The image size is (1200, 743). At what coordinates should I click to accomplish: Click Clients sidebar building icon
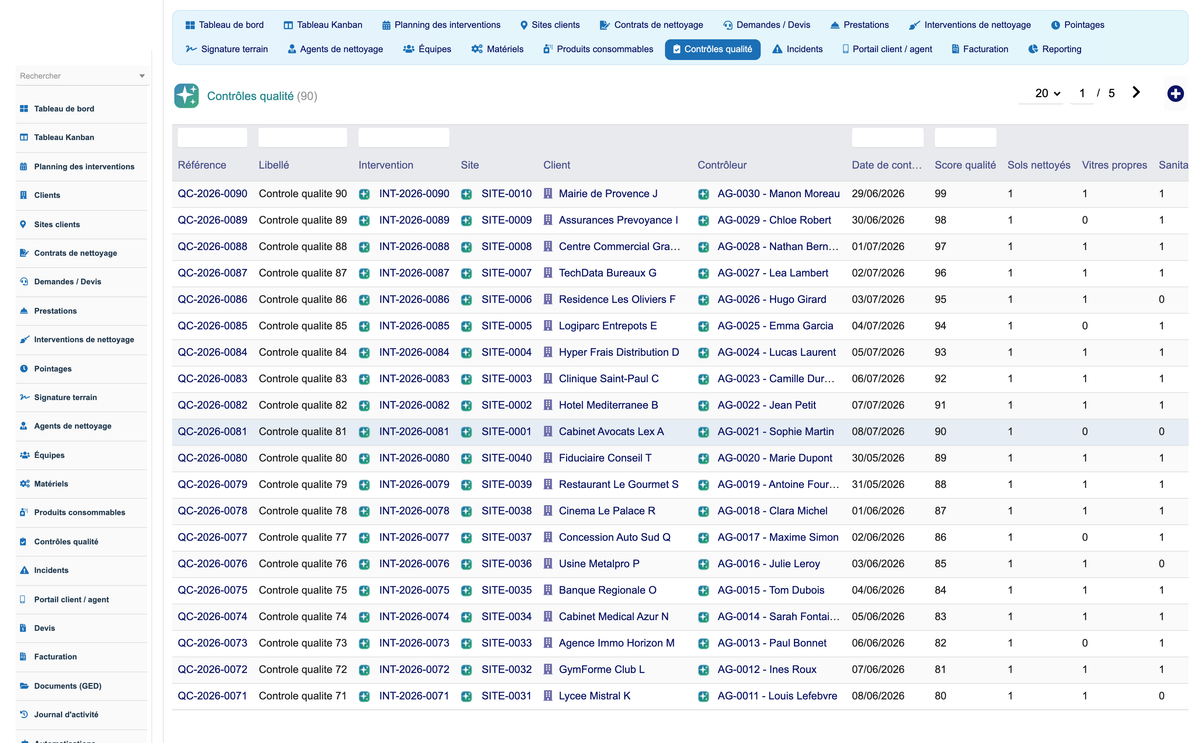tap(24, 195)
